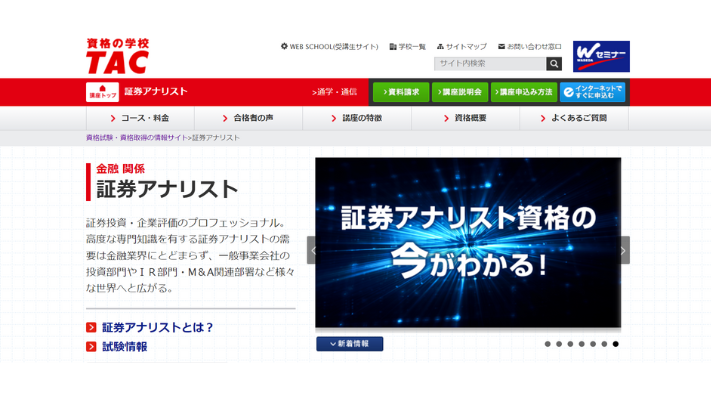This screenshot has height=400, width=711.
Task: Select the fourth carousel dot indicator
Action: point(581,344)
